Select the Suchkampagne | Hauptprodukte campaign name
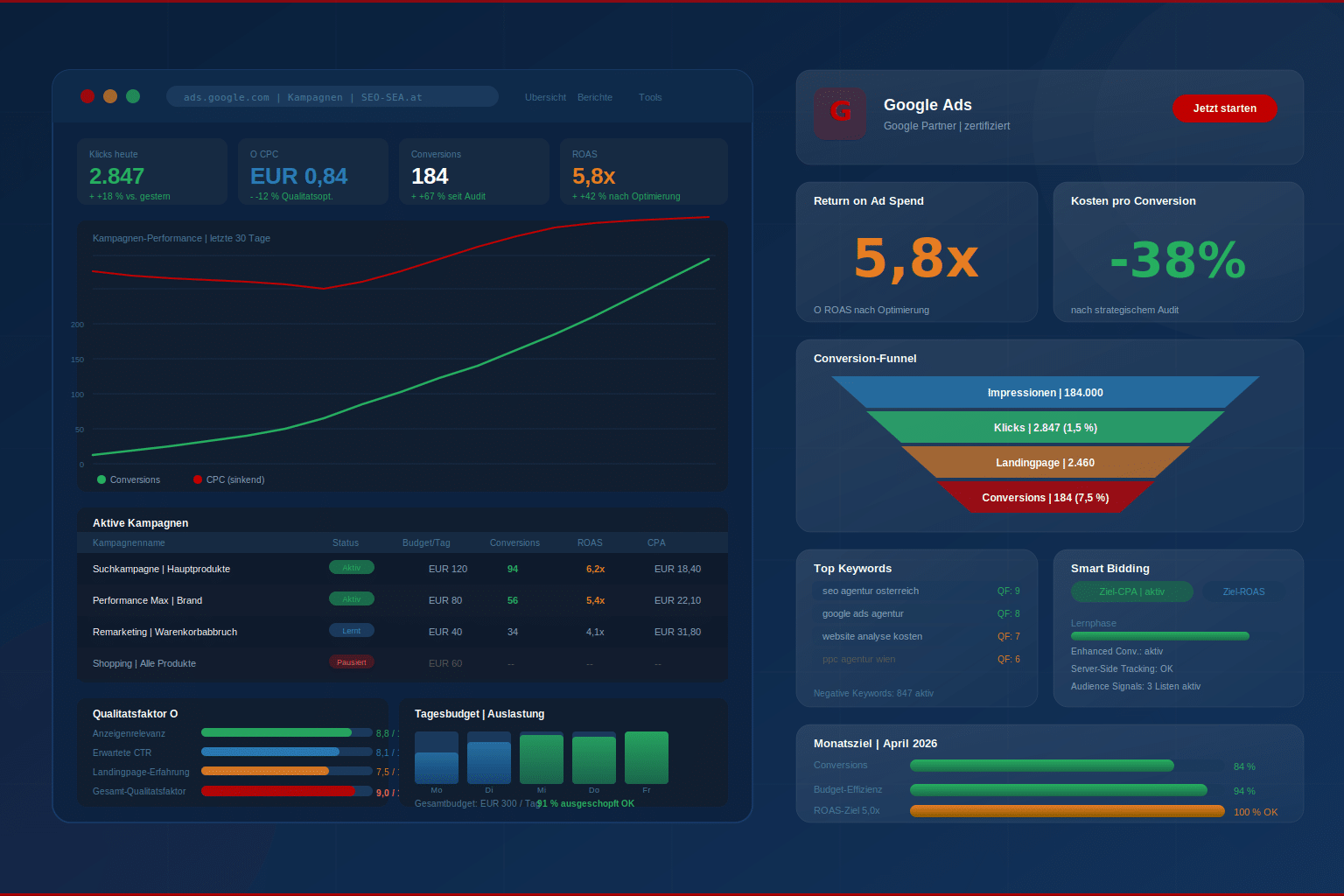 161,569
